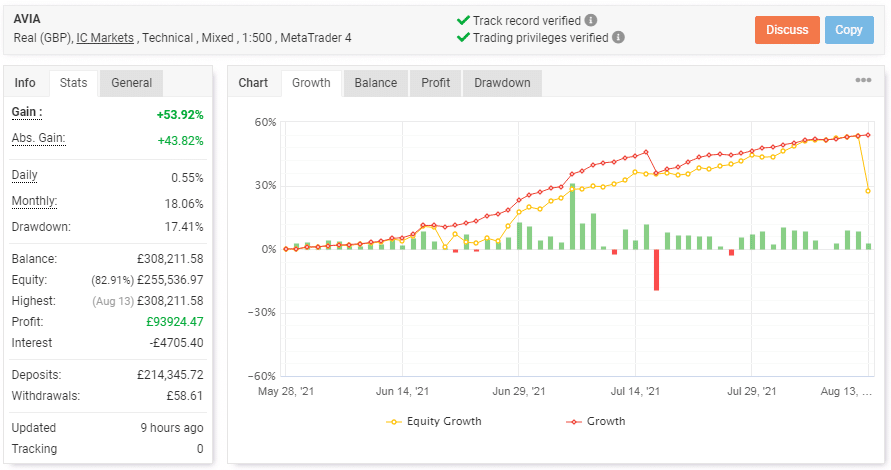Click the Abs. Gain label
This screenshot has width=891, height=470.
click(x=38, y=139)
